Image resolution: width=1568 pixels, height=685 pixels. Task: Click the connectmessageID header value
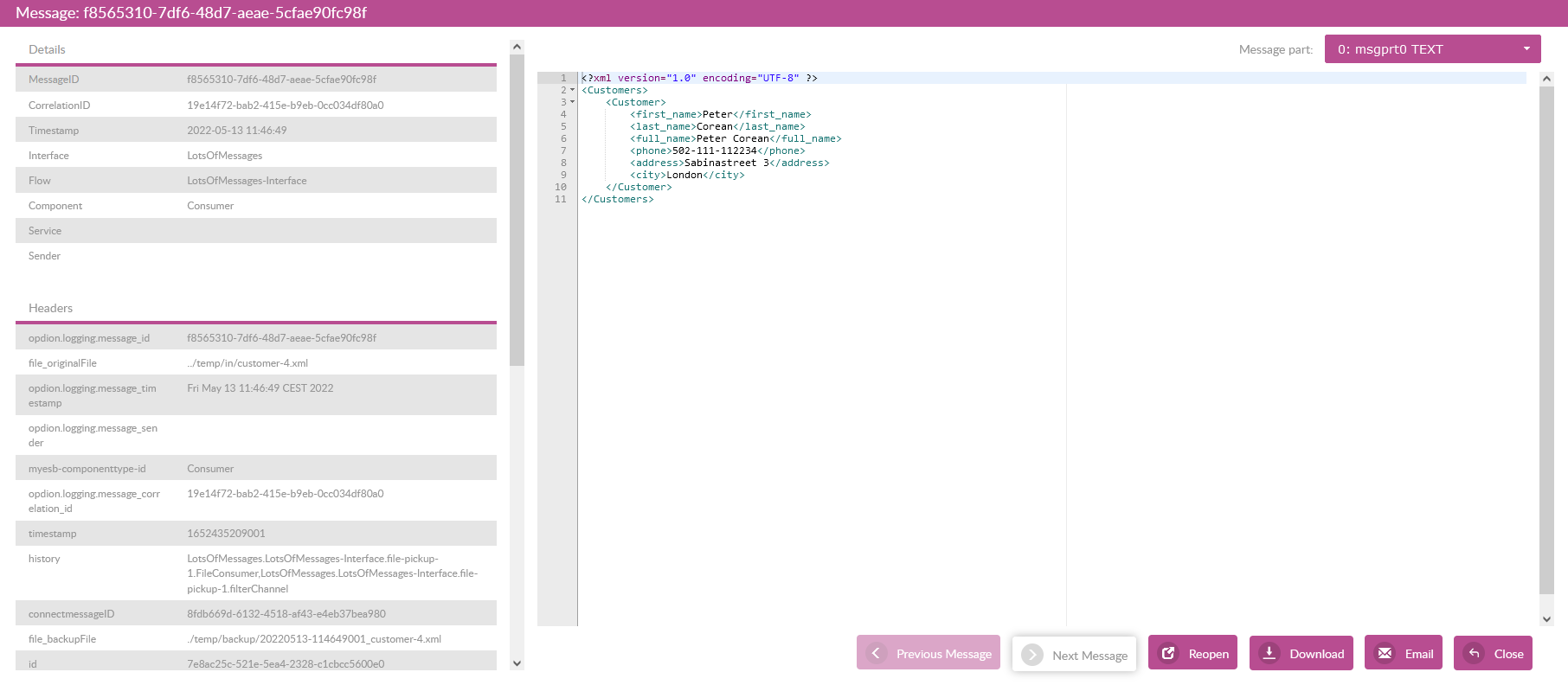286,614
